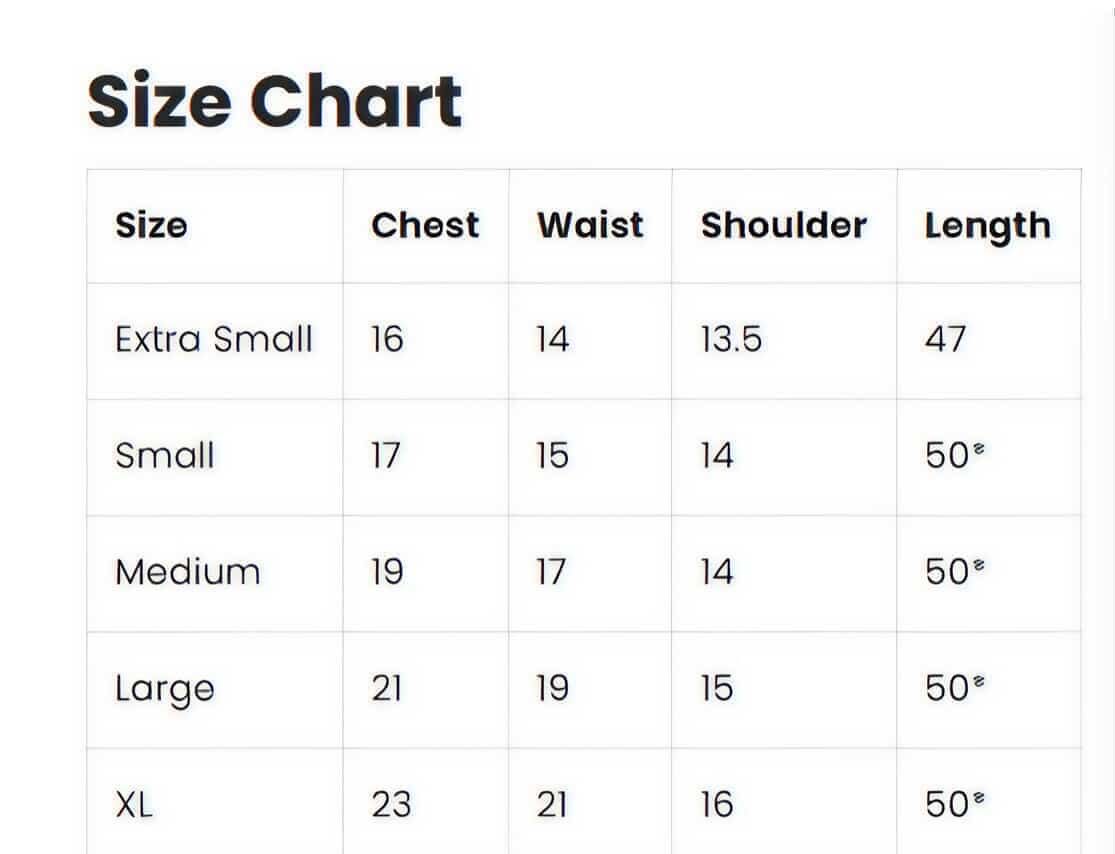This screenshot has width=1115, height=854.
Task: Select the Shoulder column header
Action: [x=783, y=225]
